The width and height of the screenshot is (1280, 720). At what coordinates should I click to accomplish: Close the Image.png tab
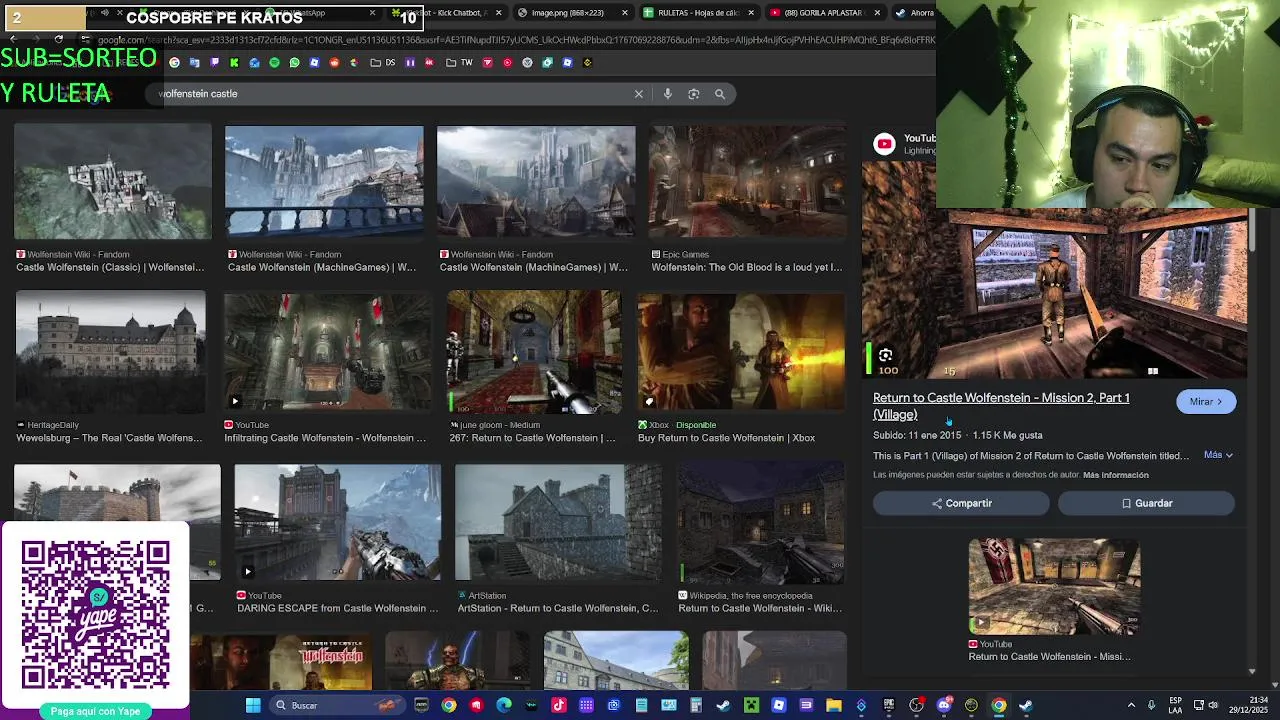point(625,13)
